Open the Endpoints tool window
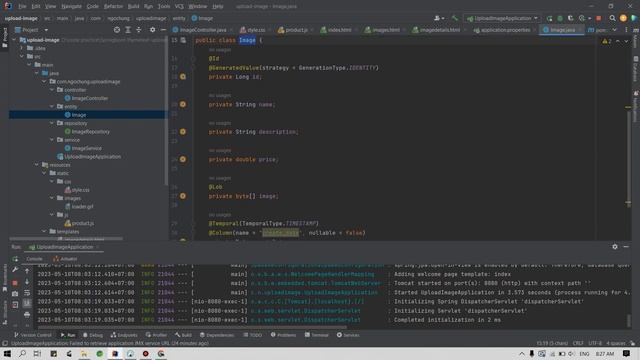640x360 pixels. point(124,335)
